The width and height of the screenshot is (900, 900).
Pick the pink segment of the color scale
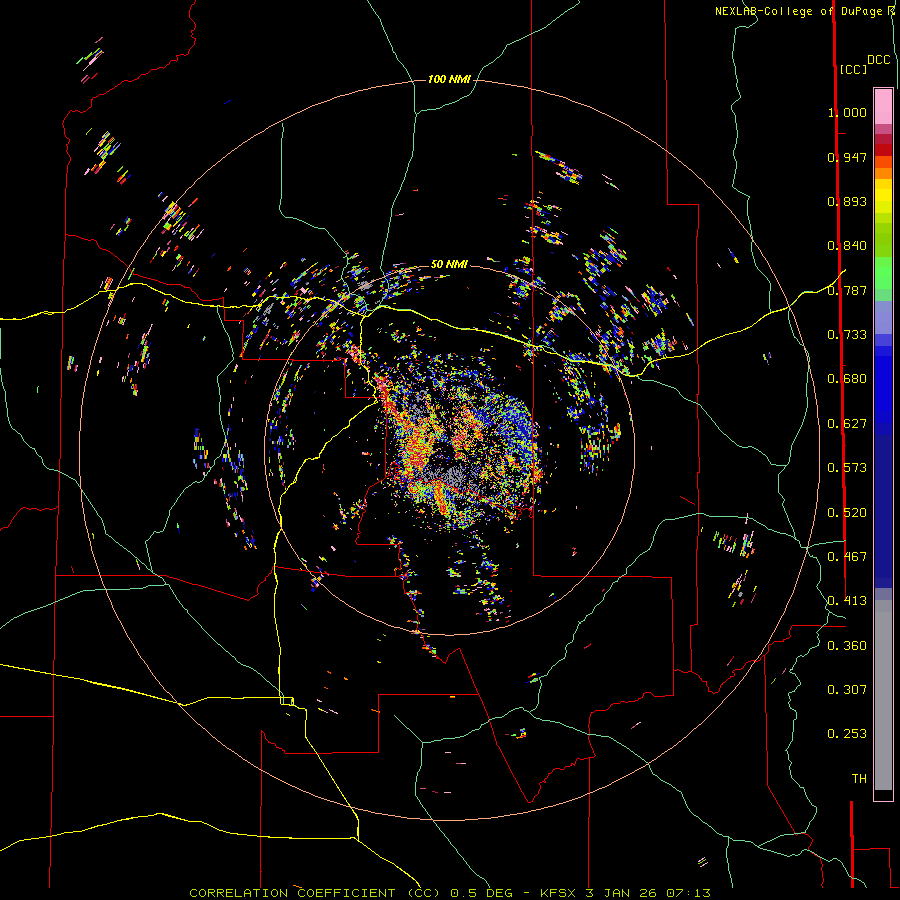[883, 107]
